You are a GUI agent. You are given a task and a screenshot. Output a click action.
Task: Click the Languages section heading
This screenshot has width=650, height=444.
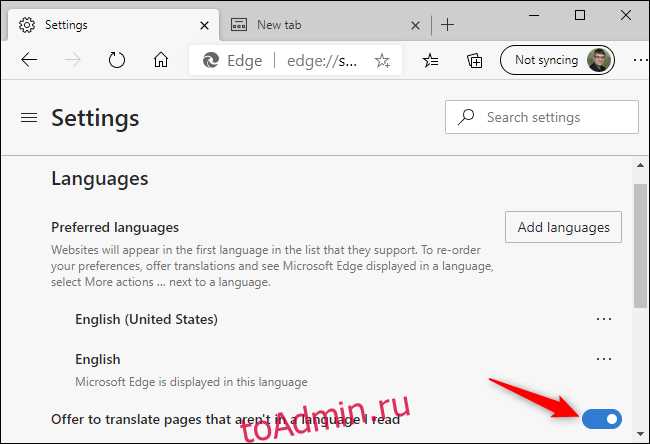tap(99, 179)
